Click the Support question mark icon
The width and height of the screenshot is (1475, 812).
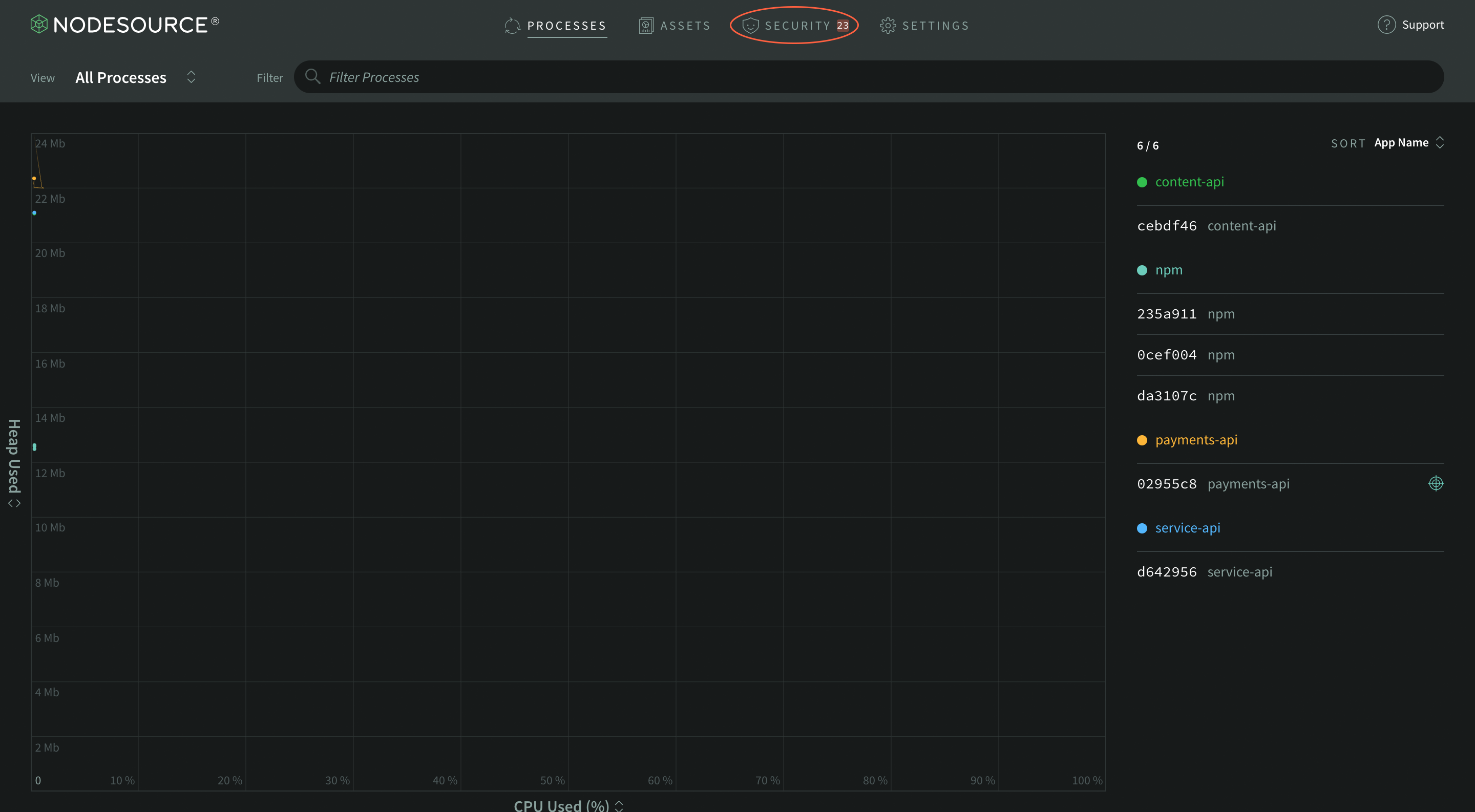(x=1386, y=25)
